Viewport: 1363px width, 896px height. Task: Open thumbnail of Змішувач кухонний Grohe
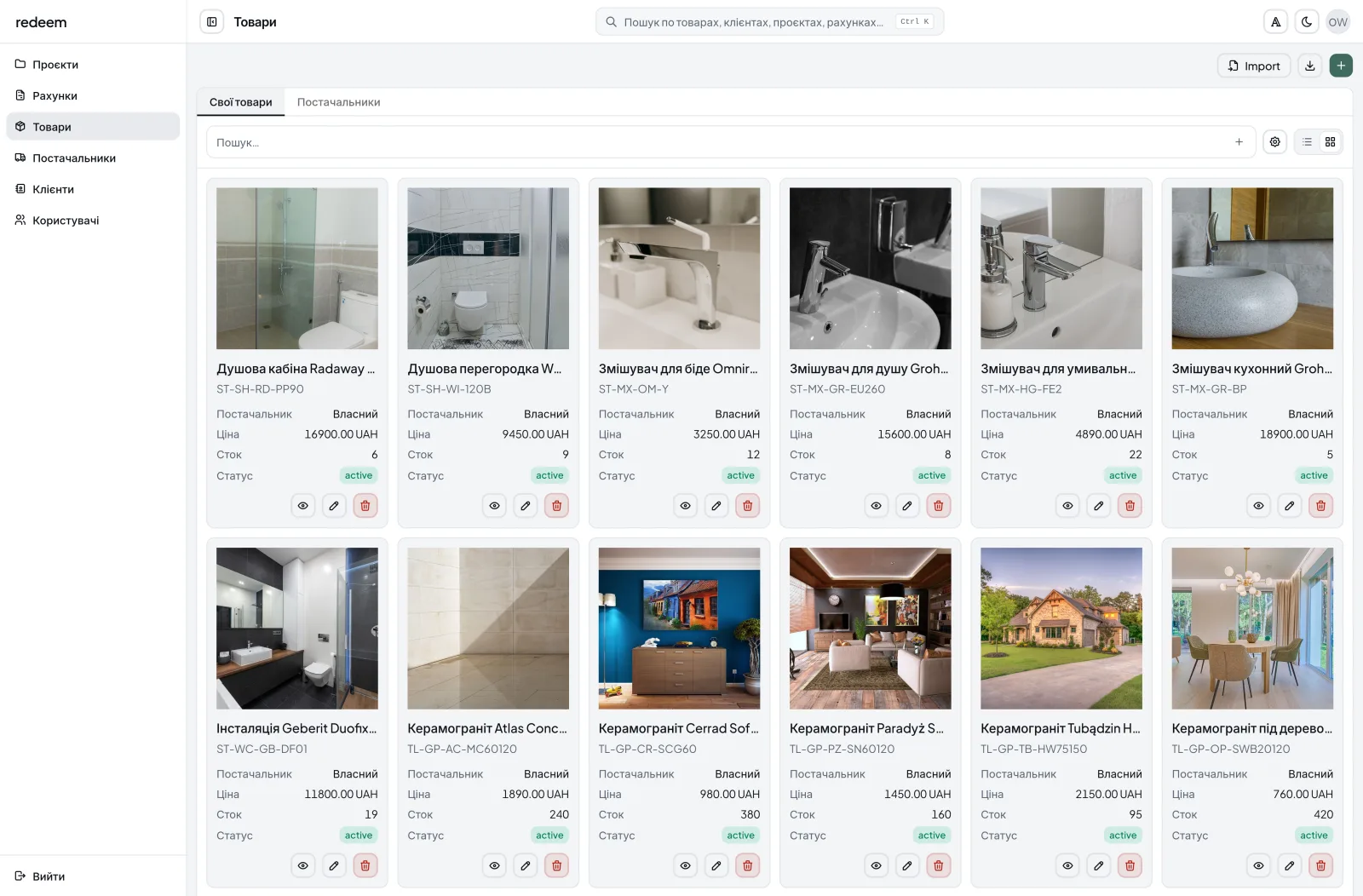click(1252, 268)
